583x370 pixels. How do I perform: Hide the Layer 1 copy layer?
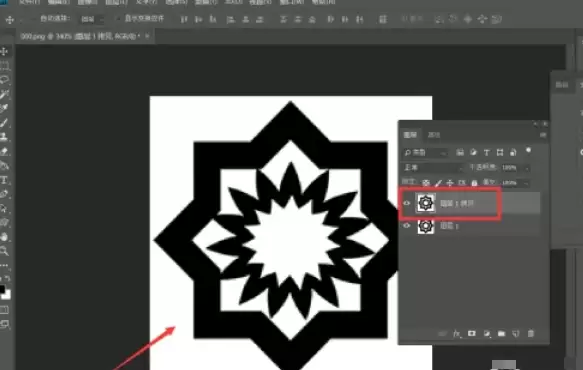point(406,203)
